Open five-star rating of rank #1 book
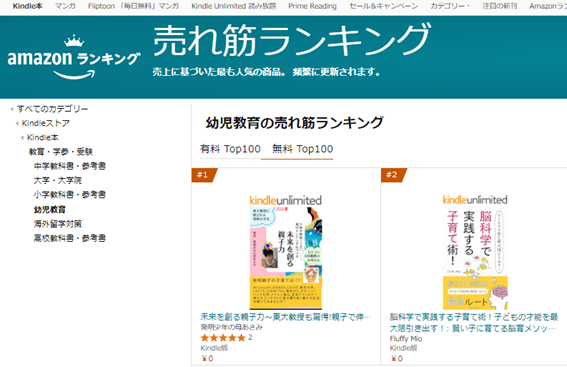The width and height of the screenshot is (567, 367). 223,338
